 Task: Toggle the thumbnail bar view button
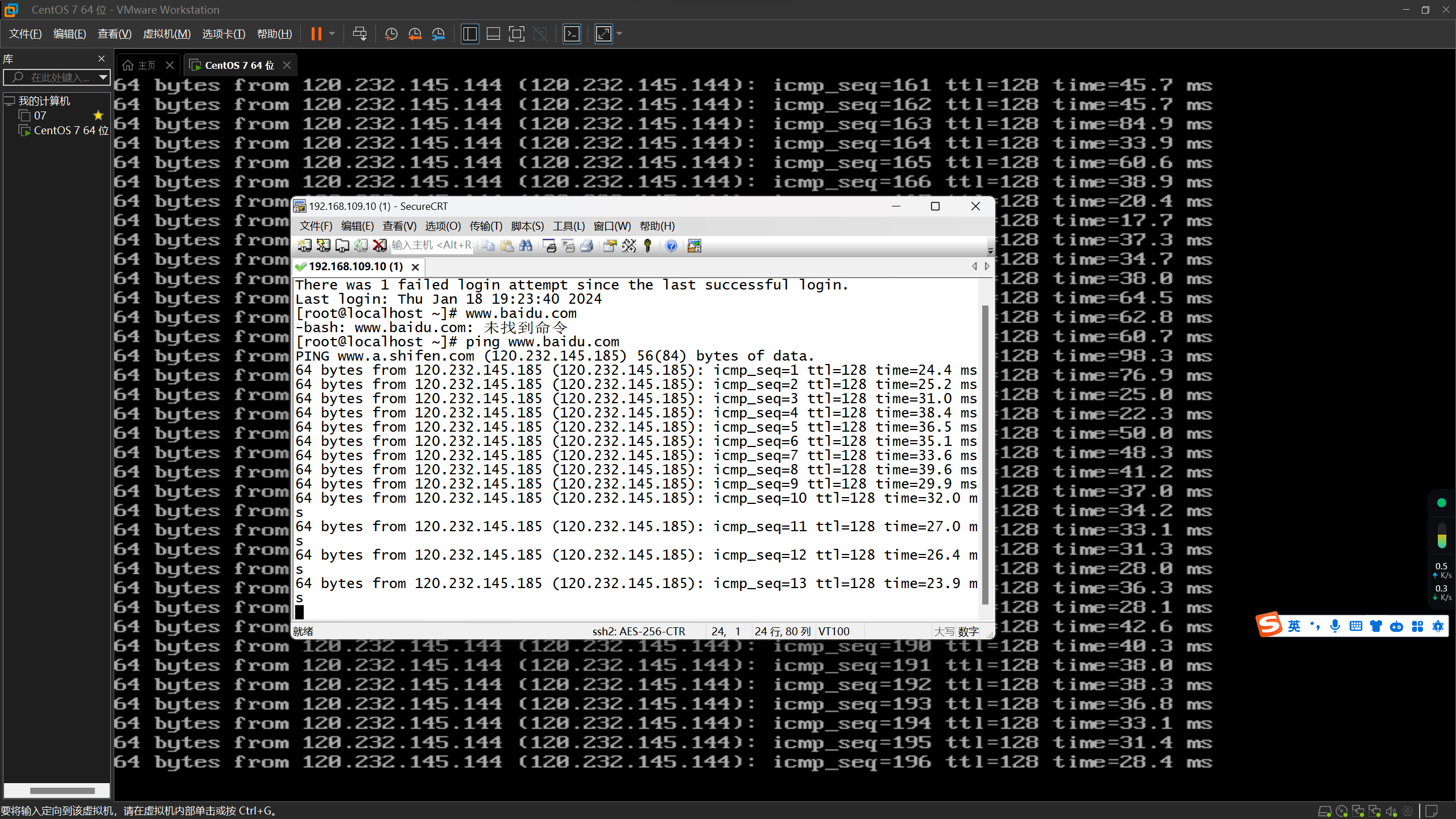[x=493, y=34]
